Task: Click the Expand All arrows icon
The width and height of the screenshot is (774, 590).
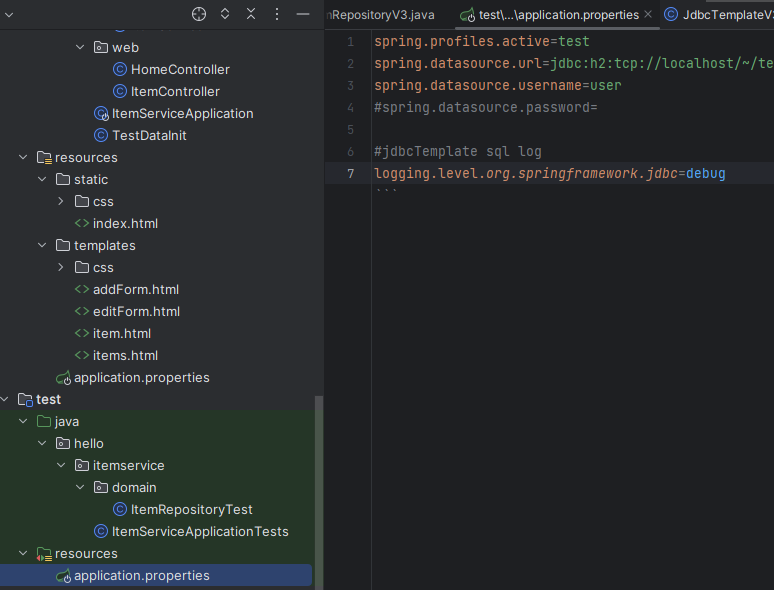Action: click(225, 14)
